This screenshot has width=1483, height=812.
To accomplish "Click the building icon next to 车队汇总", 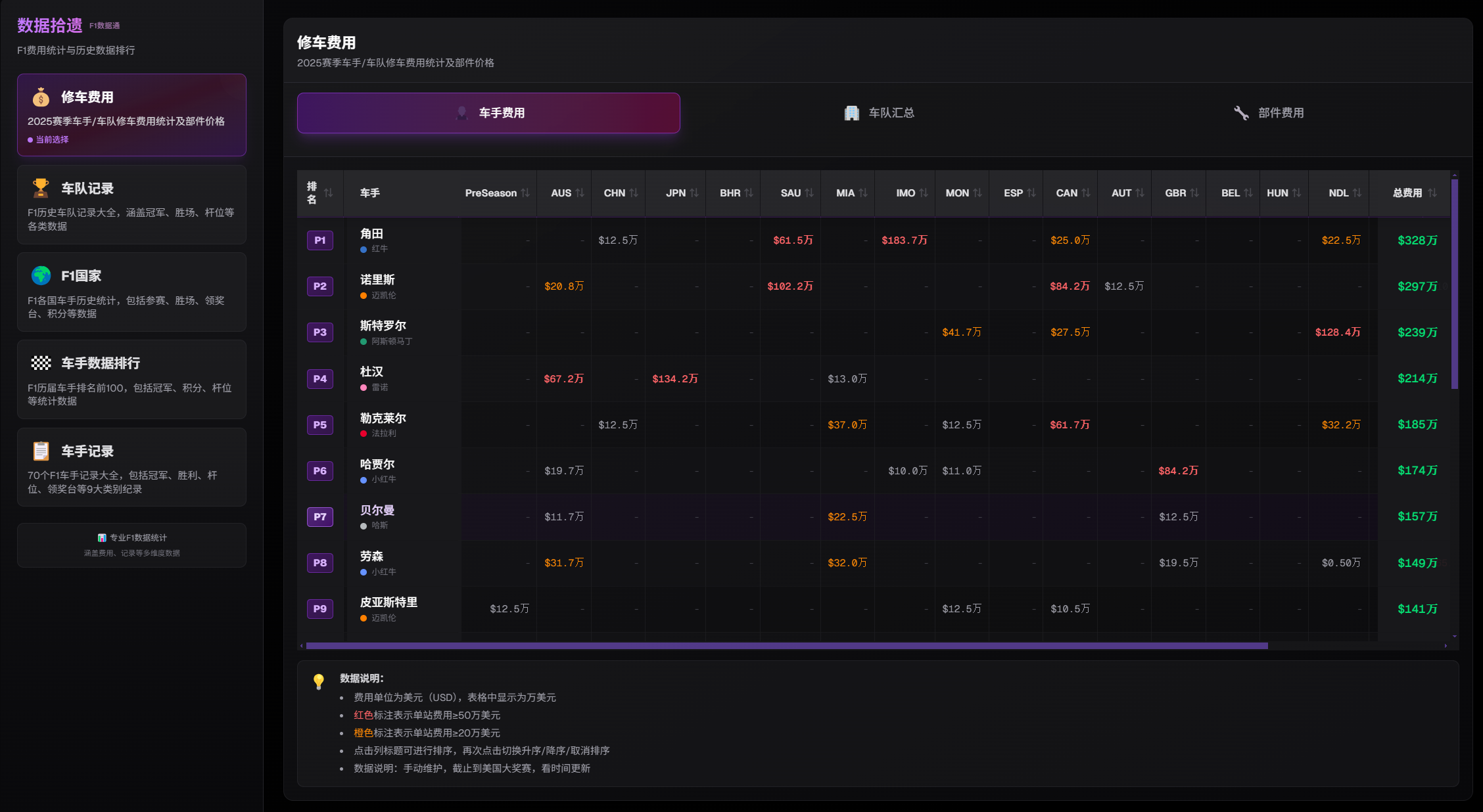I will pyautogui.click(x=853, y=112).
